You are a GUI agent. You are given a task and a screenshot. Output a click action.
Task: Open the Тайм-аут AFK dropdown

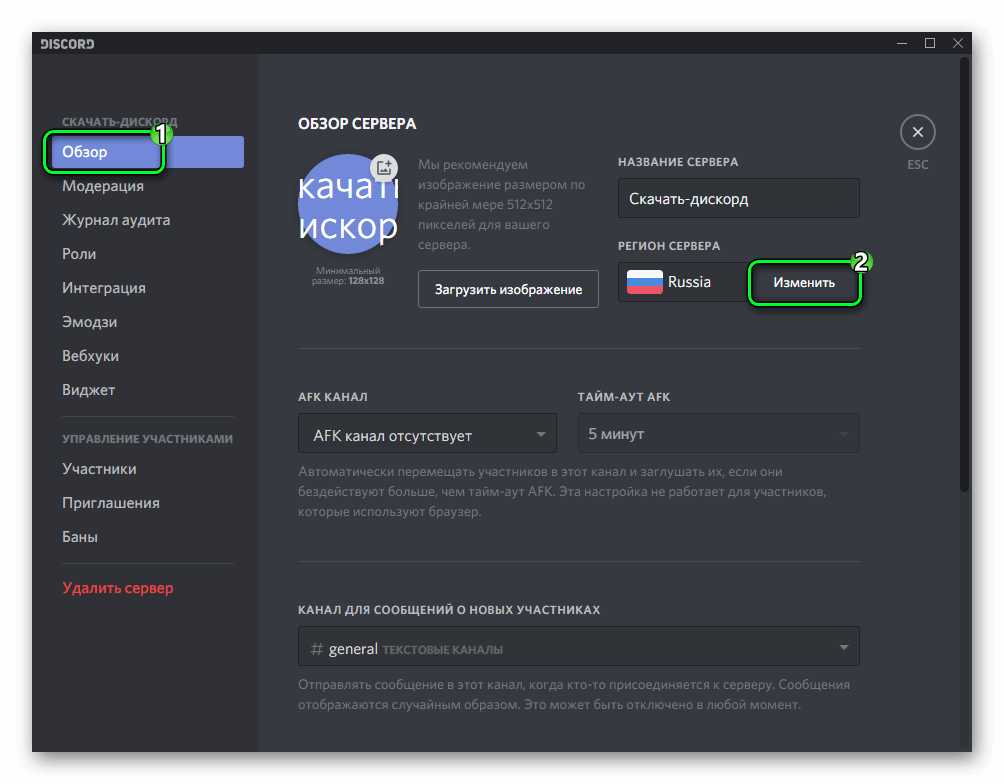(x=718, y=434)
